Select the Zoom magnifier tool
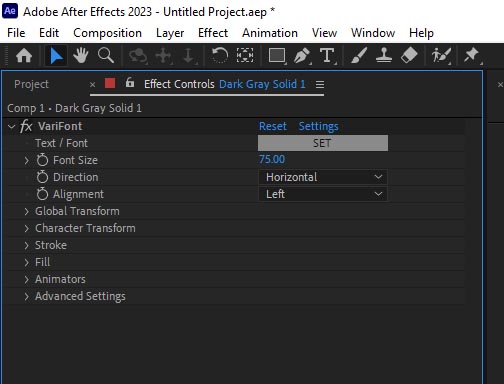The height and width of the screenshot is (384, 504). tap(106, 56)
